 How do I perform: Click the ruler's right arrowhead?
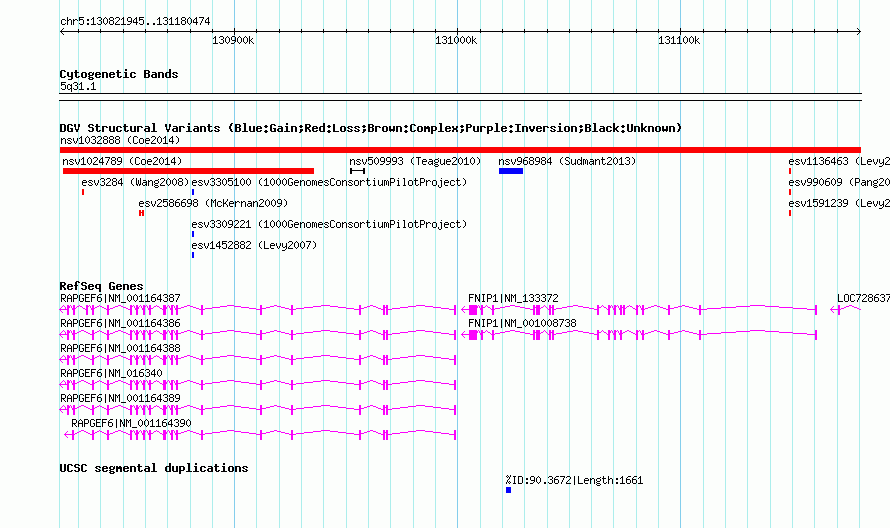(x=858, y=32)
